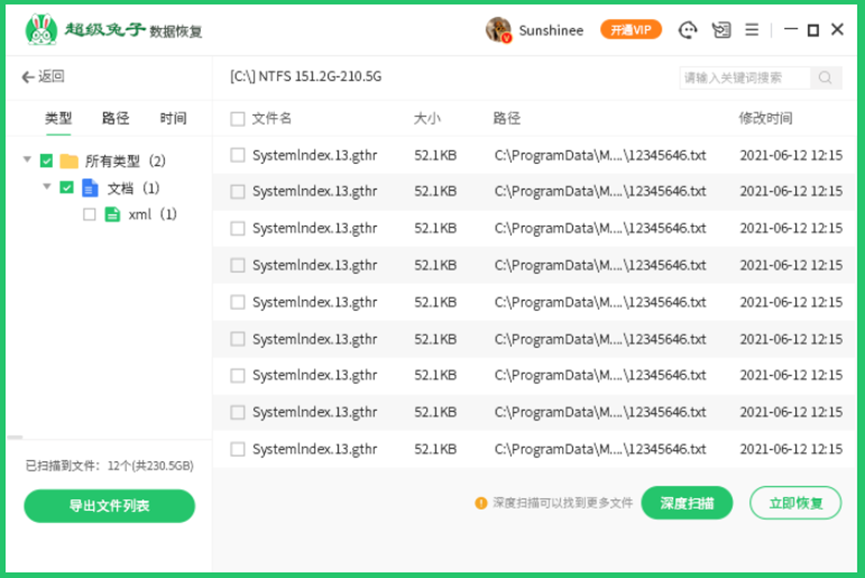Open the feedback mail icon
Screen dimensions: 865x578
(720, 30)
